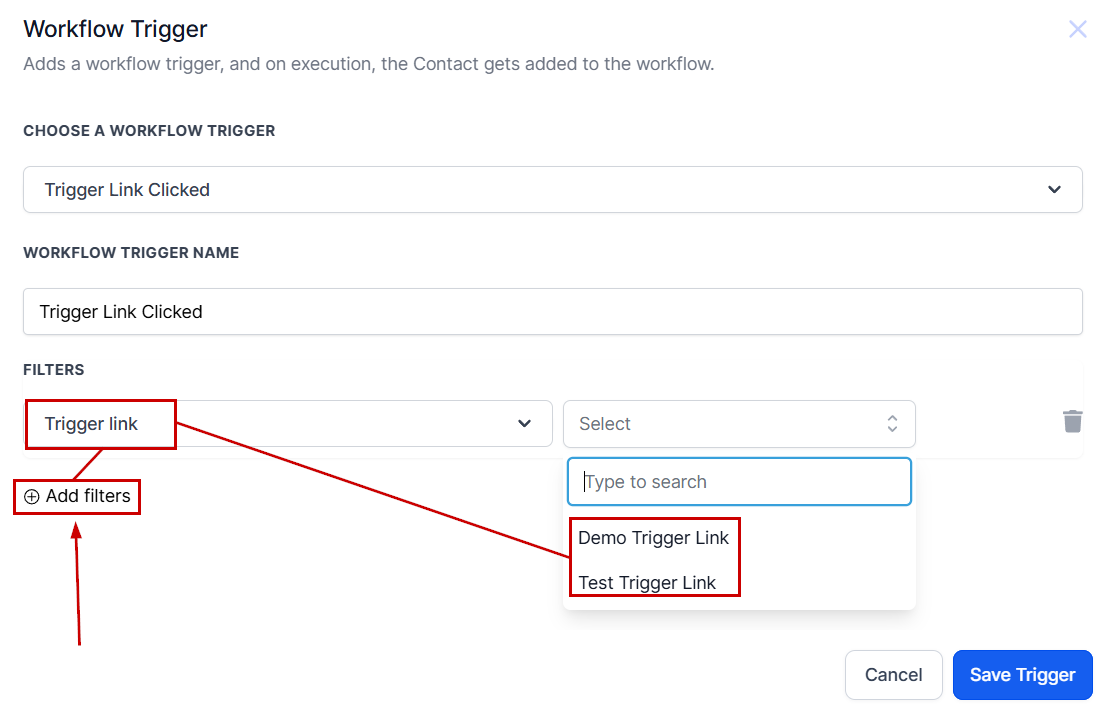Click inside the Trigger Link Clicked name box
The width and height of the screenshot is (1113, 705).
400,311
